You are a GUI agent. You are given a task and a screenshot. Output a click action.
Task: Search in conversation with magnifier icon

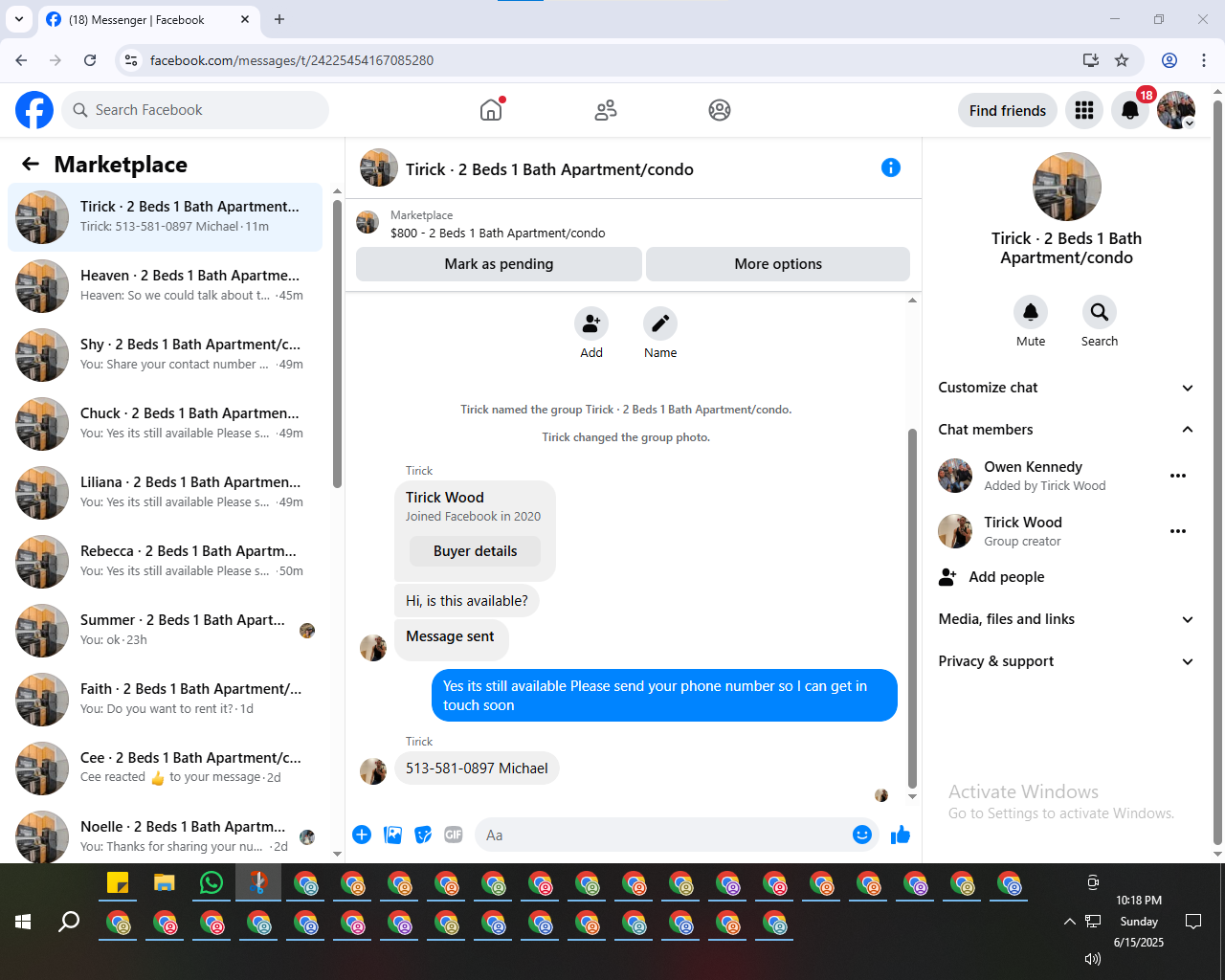pos(1100,312)
